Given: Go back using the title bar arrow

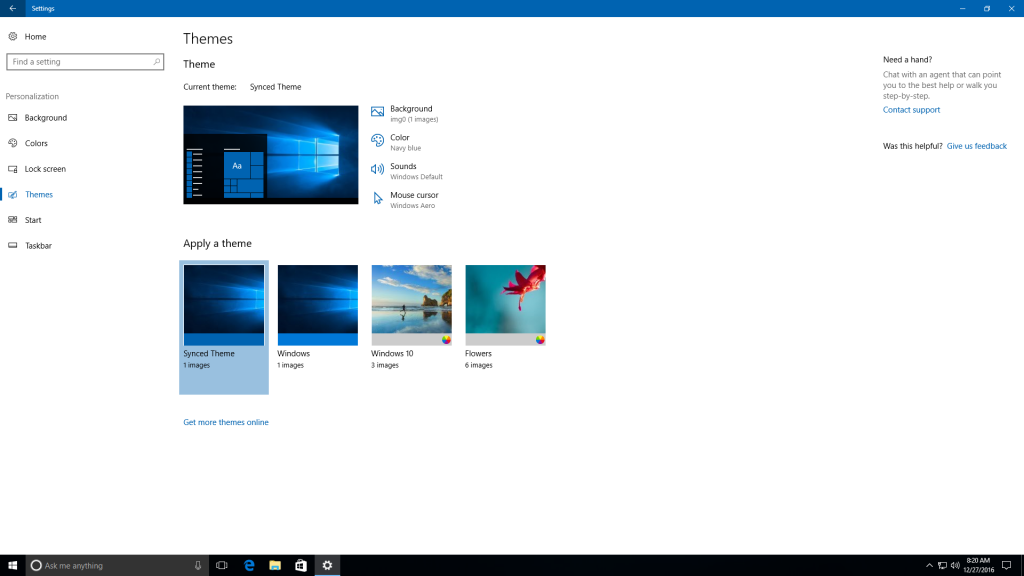Looking at the screenshot, I should (12, 8).
